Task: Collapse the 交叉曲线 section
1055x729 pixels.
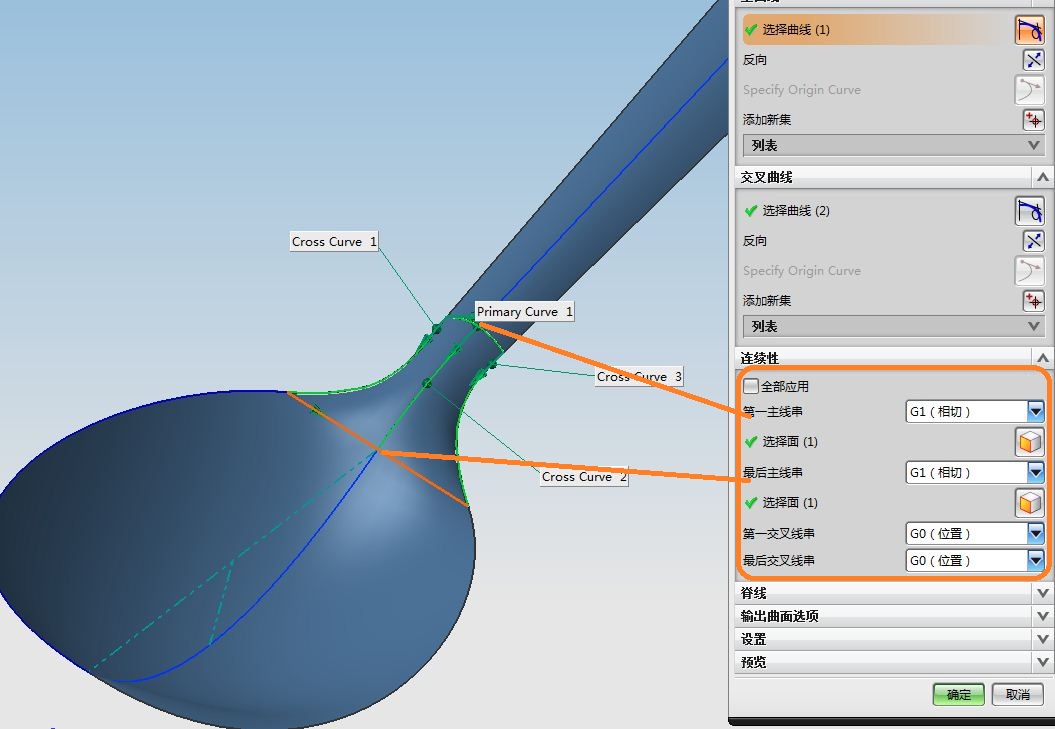Action: point(1042,178)
